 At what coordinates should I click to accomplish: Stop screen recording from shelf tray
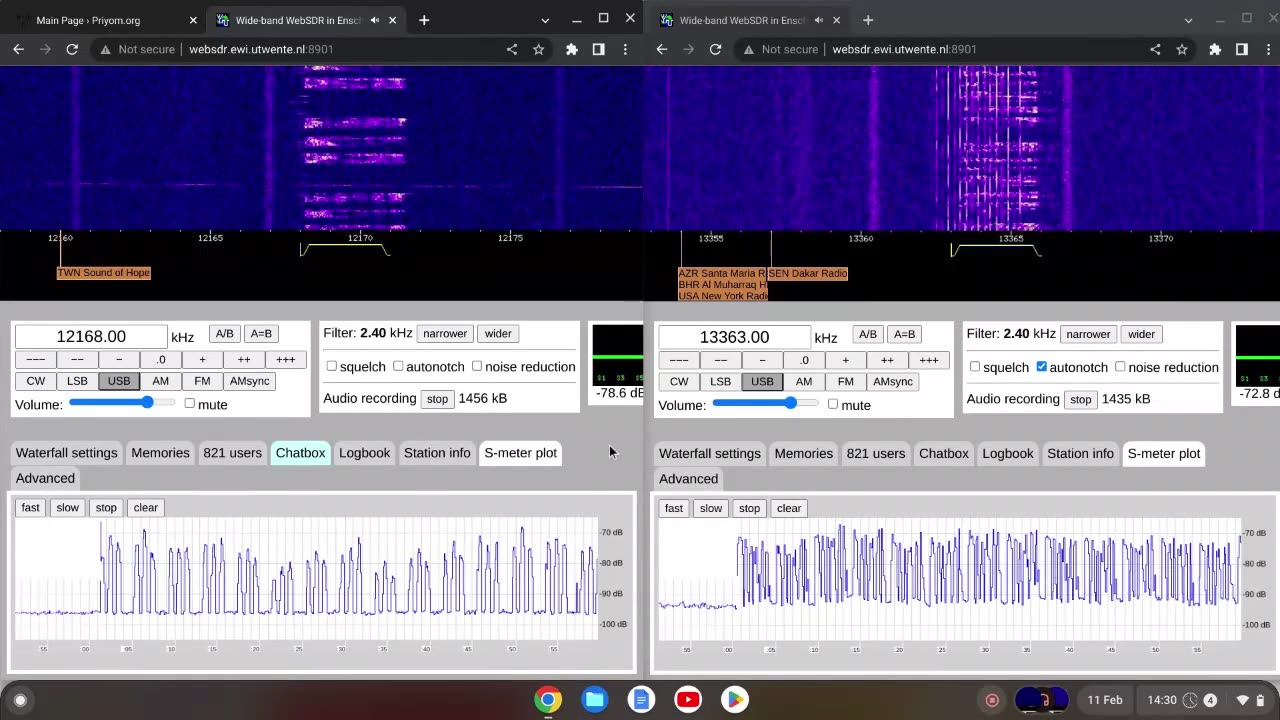click(992, 700)
